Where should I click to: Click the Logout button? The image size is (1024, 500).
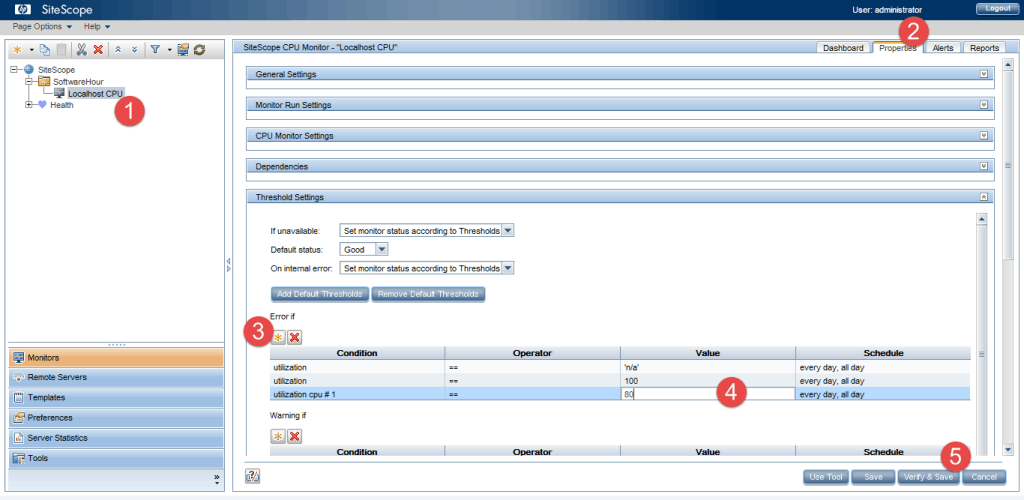(997, 9)
